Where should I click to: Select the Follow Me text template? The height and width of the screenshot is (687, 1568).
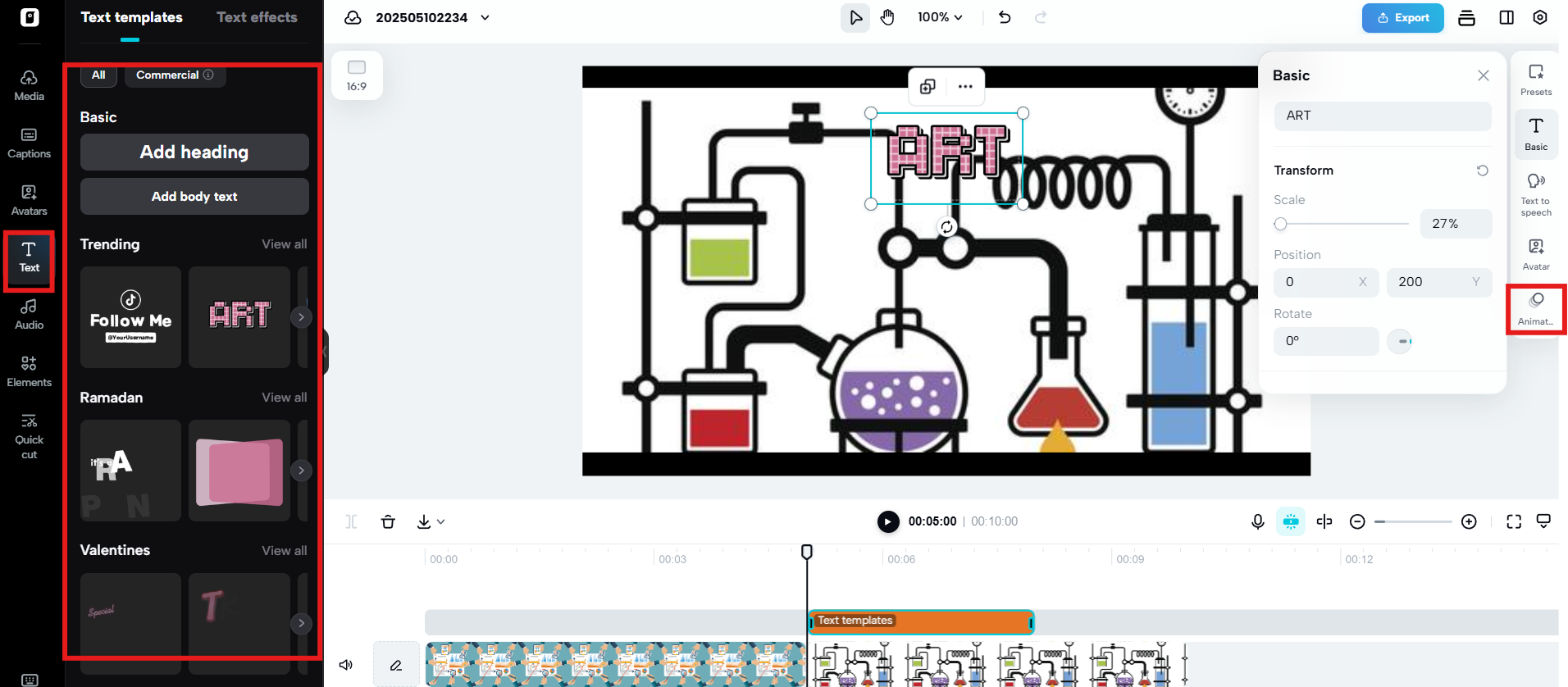tap(130, 317)
